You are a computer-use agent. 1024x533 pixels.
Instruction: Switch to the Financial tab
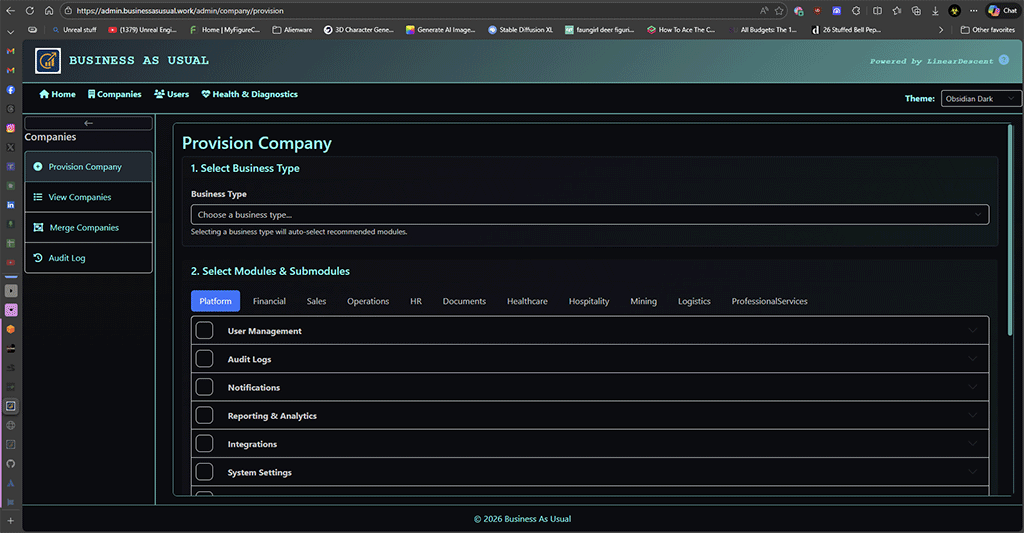click(269, 301)
